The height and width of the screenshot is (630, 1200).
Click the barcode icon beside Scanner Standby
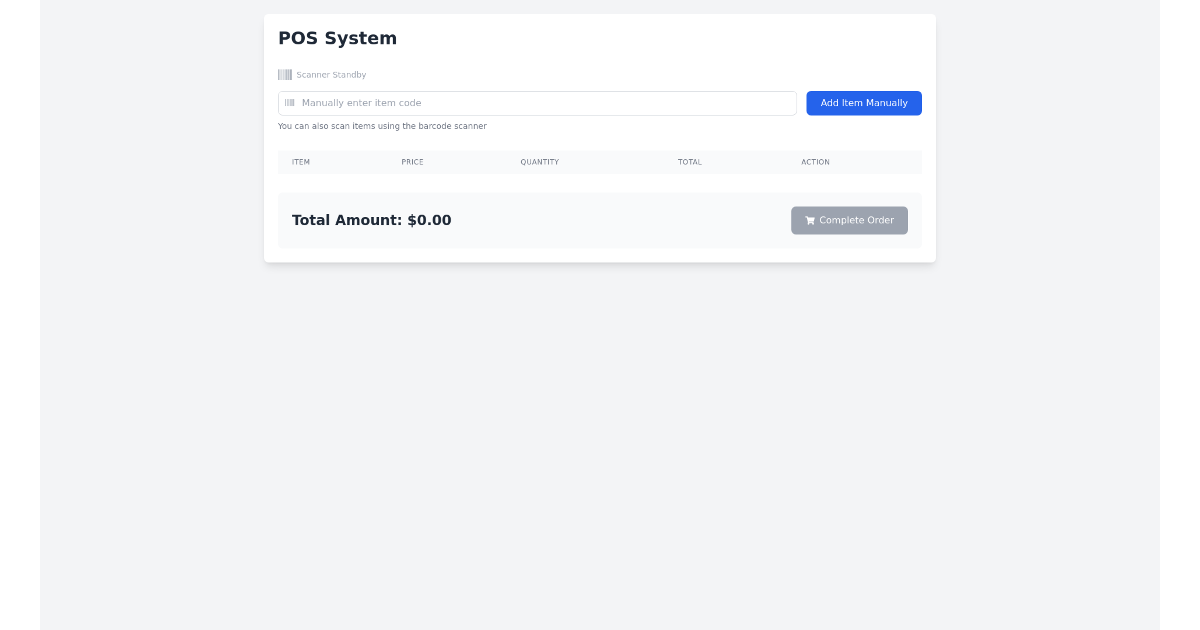pyautogui.click(x=285, y=74)
